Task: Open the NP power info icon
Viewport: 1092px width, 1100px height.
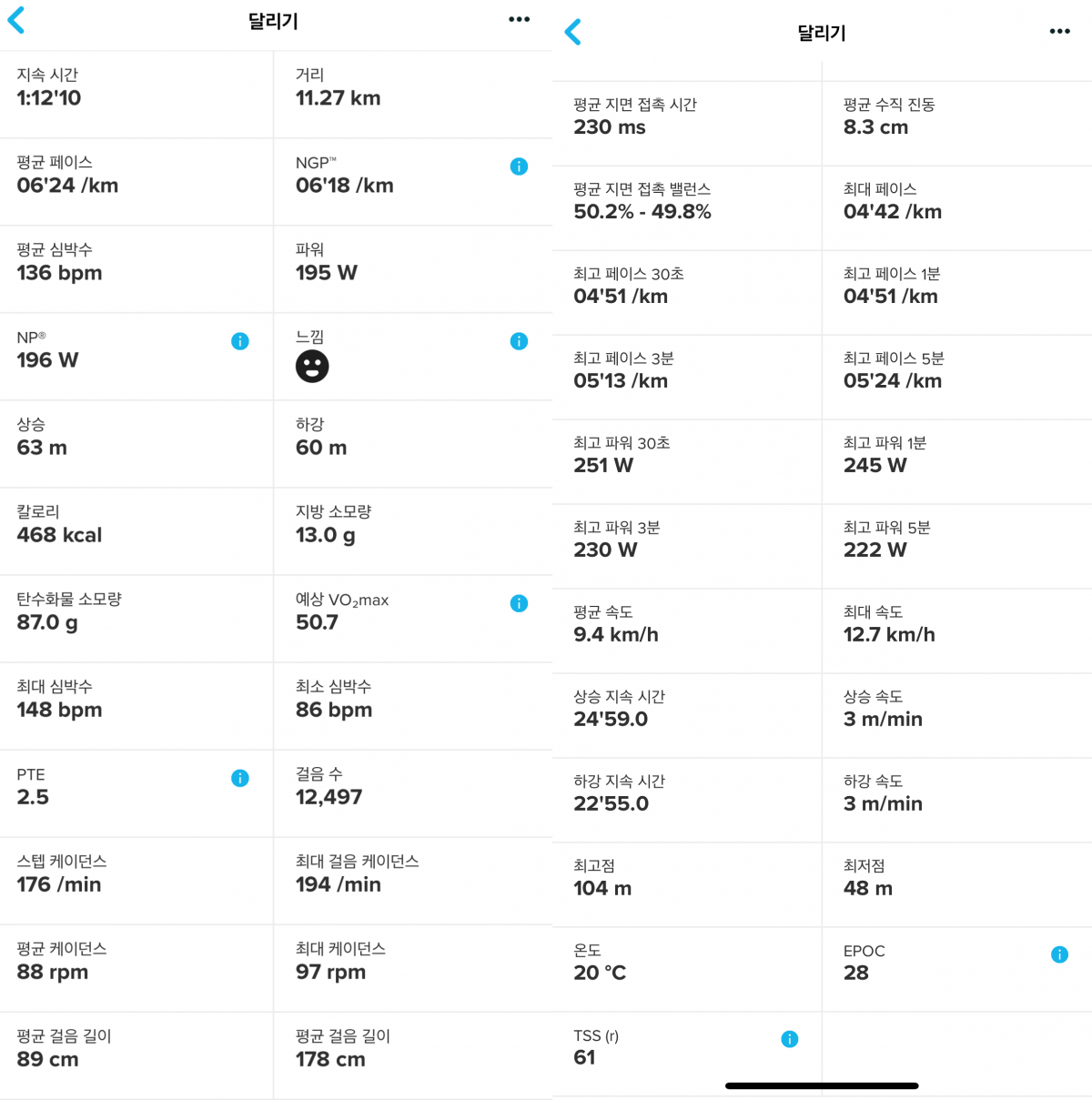Action: [240, 341]
